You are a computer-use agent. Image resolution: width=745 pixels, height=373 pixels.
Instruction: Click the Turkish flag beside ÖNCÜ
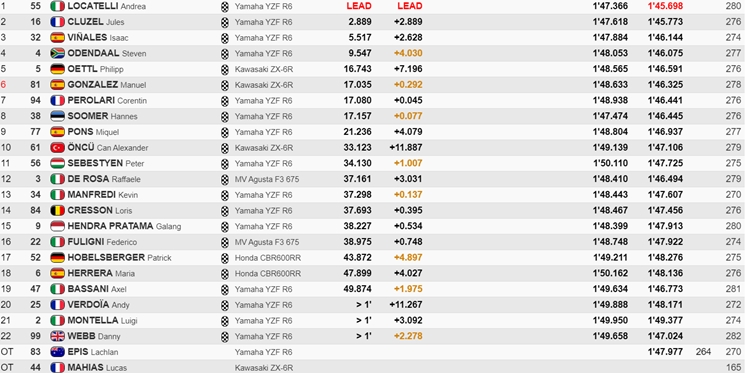click(x=57, y=148)
